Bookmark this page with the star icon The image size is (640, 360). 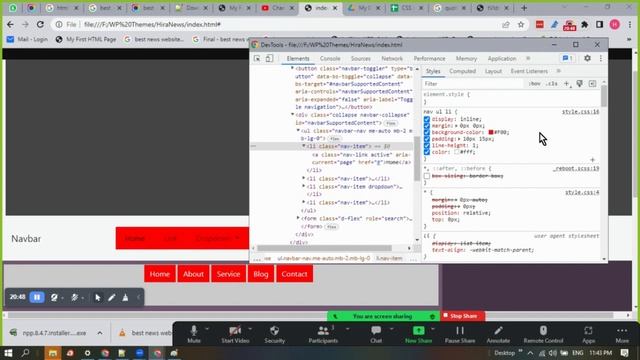(x=521, y=24)
